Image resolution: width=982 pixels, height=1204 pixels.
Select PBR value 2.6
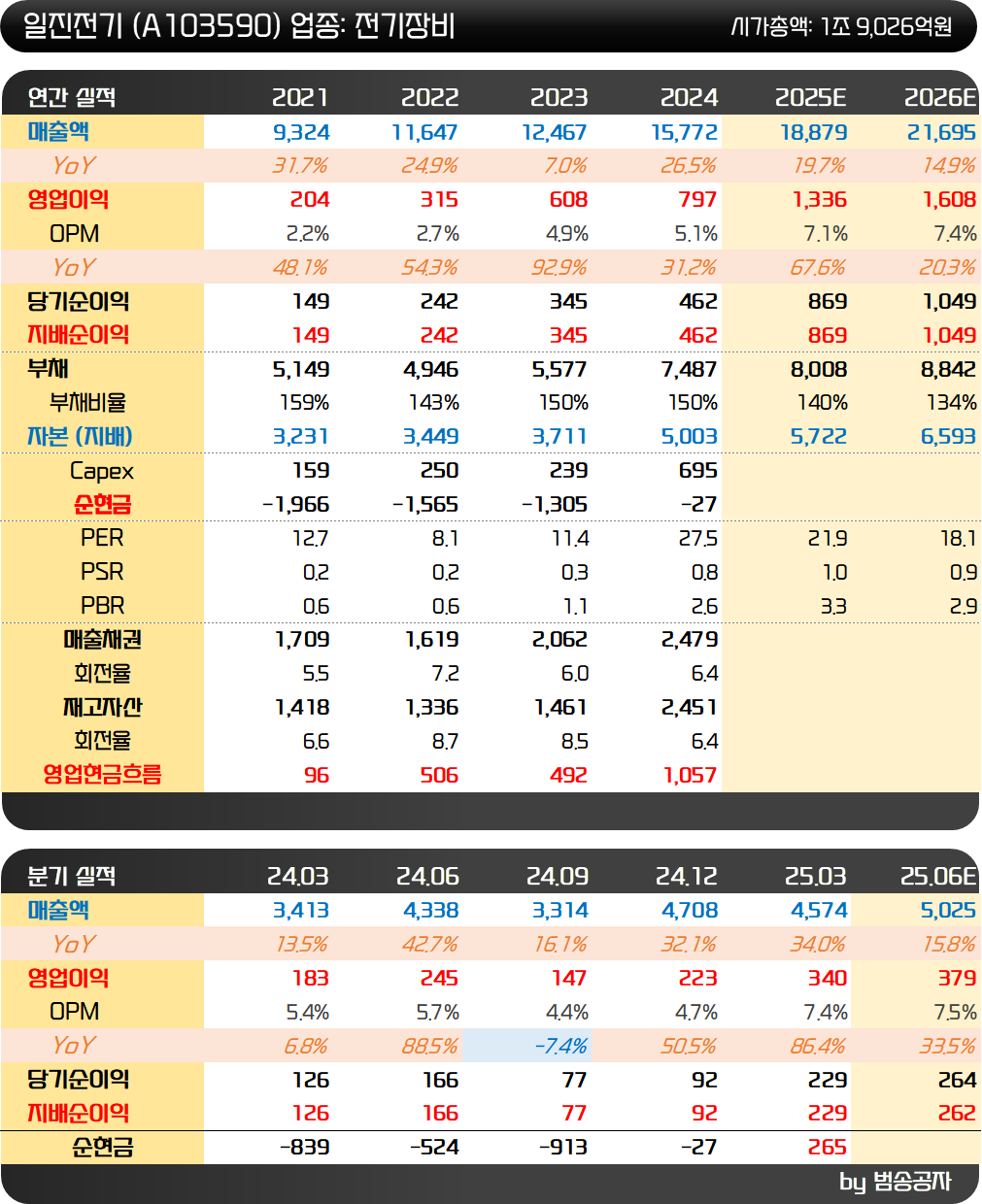click(704, 606)
